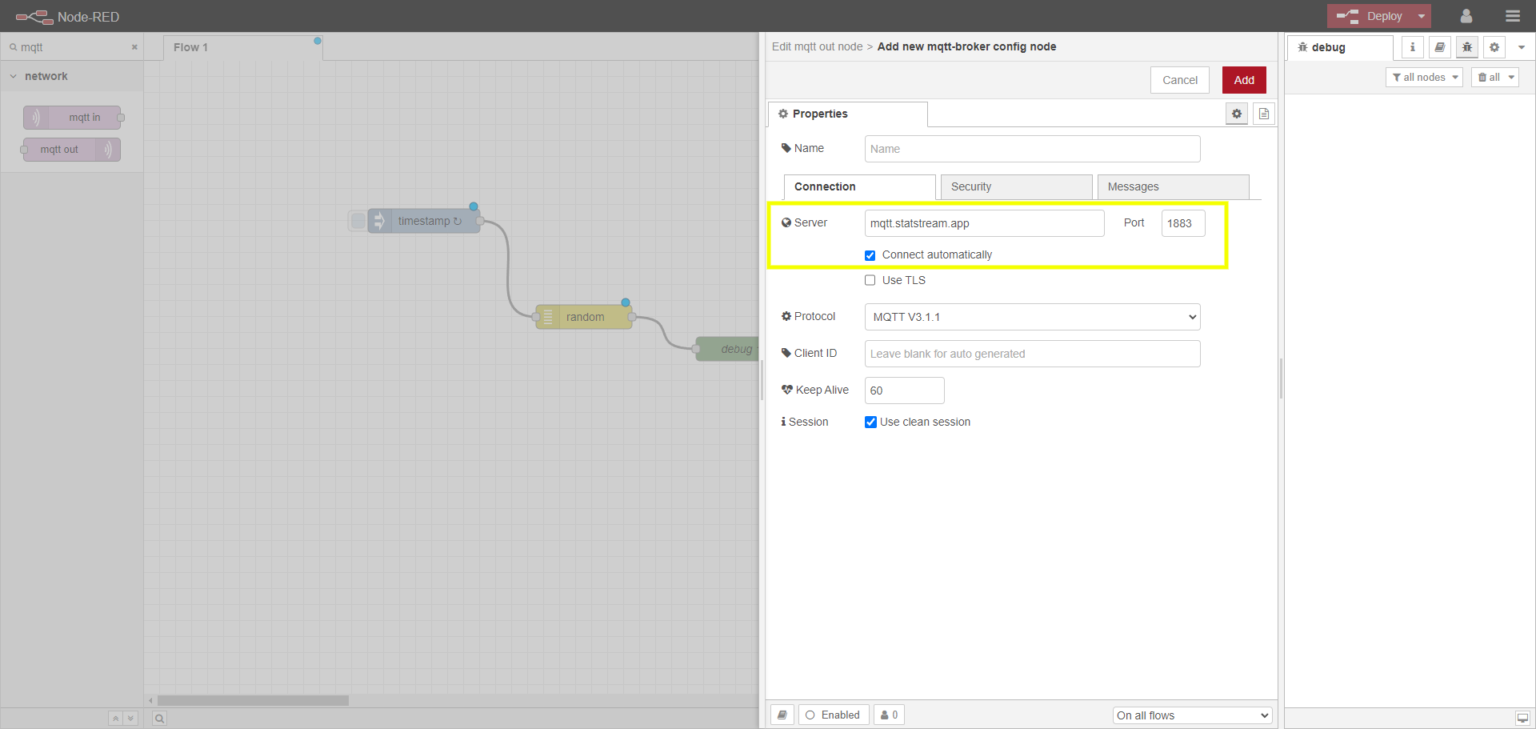Screen dimensions: 1536x729
Task: Click the node settings gear icon beside Properties
Action: [x=1237, y=114]
